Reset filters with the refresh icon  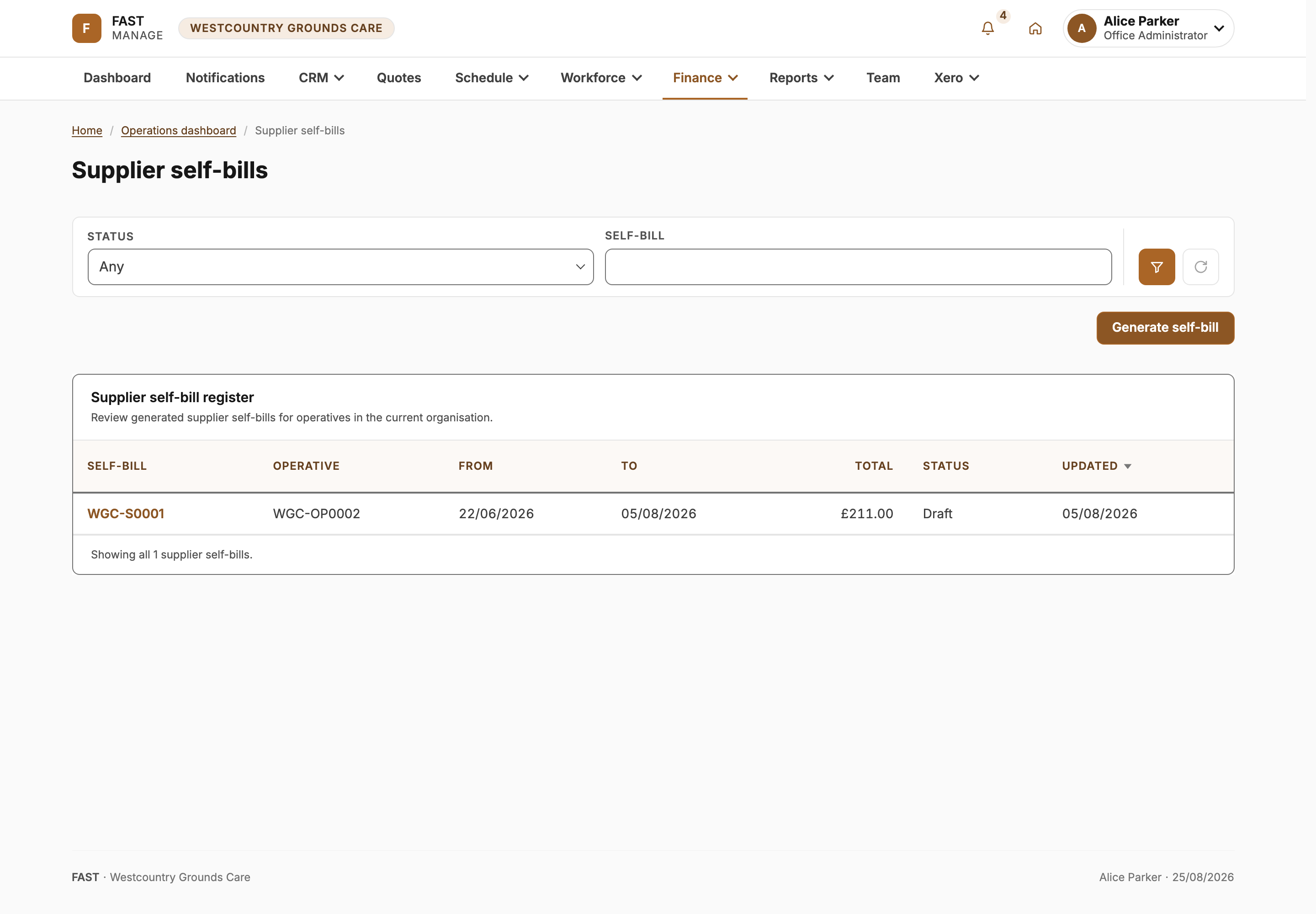click(x=1200, y=267)
